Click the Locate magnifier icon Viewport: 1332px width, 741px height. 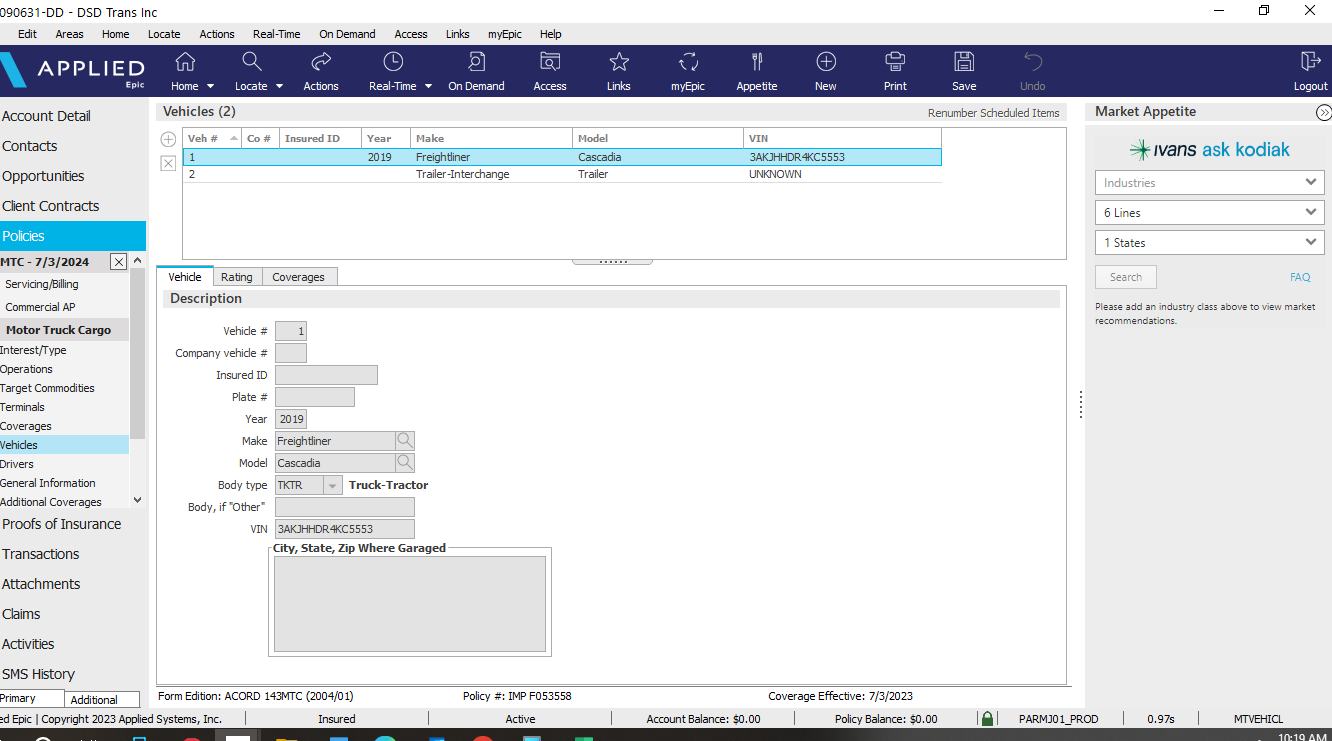(x=252, y=62)
